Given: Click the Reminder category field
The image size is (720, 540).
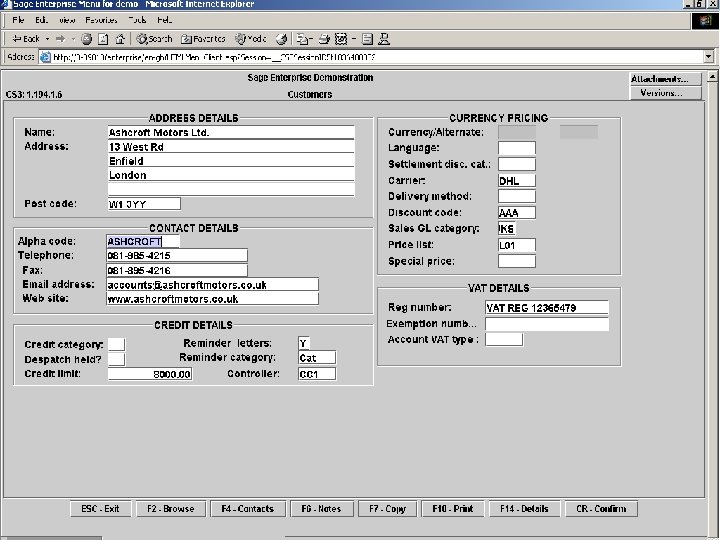Looking at the screenshot, I should (x=317, y=358).
